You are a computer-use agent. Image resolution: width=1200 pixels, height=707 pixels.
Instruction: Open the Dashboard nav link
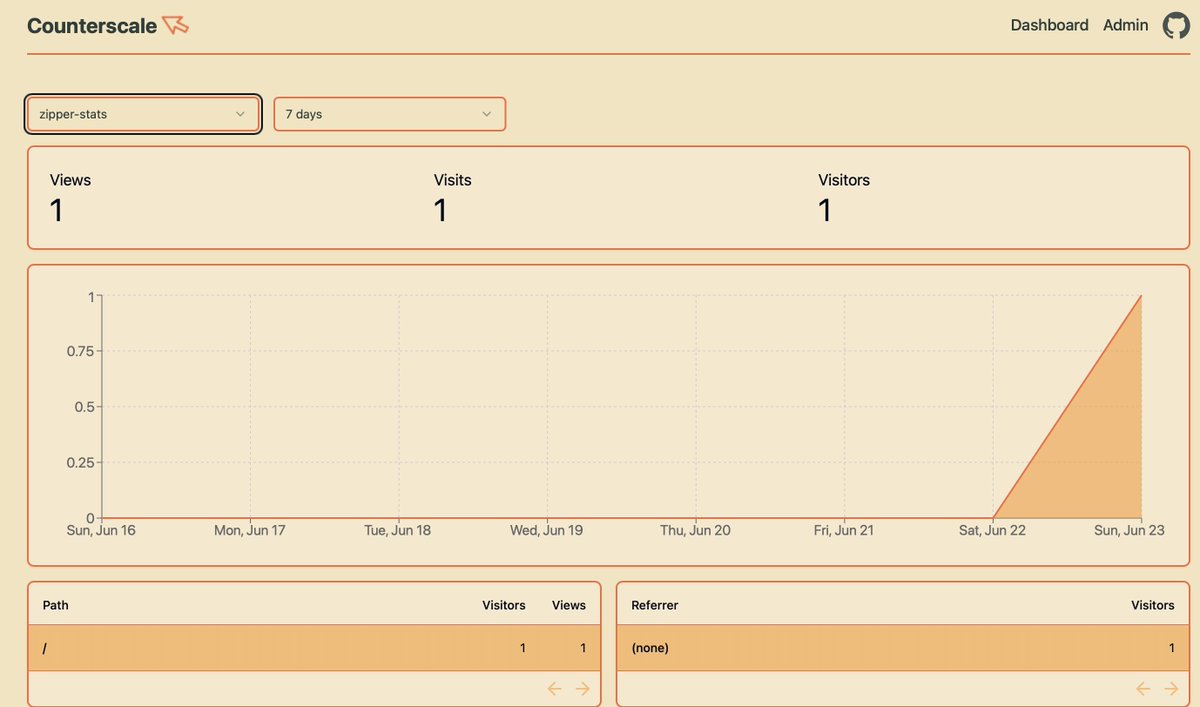tap(1049, 26)
